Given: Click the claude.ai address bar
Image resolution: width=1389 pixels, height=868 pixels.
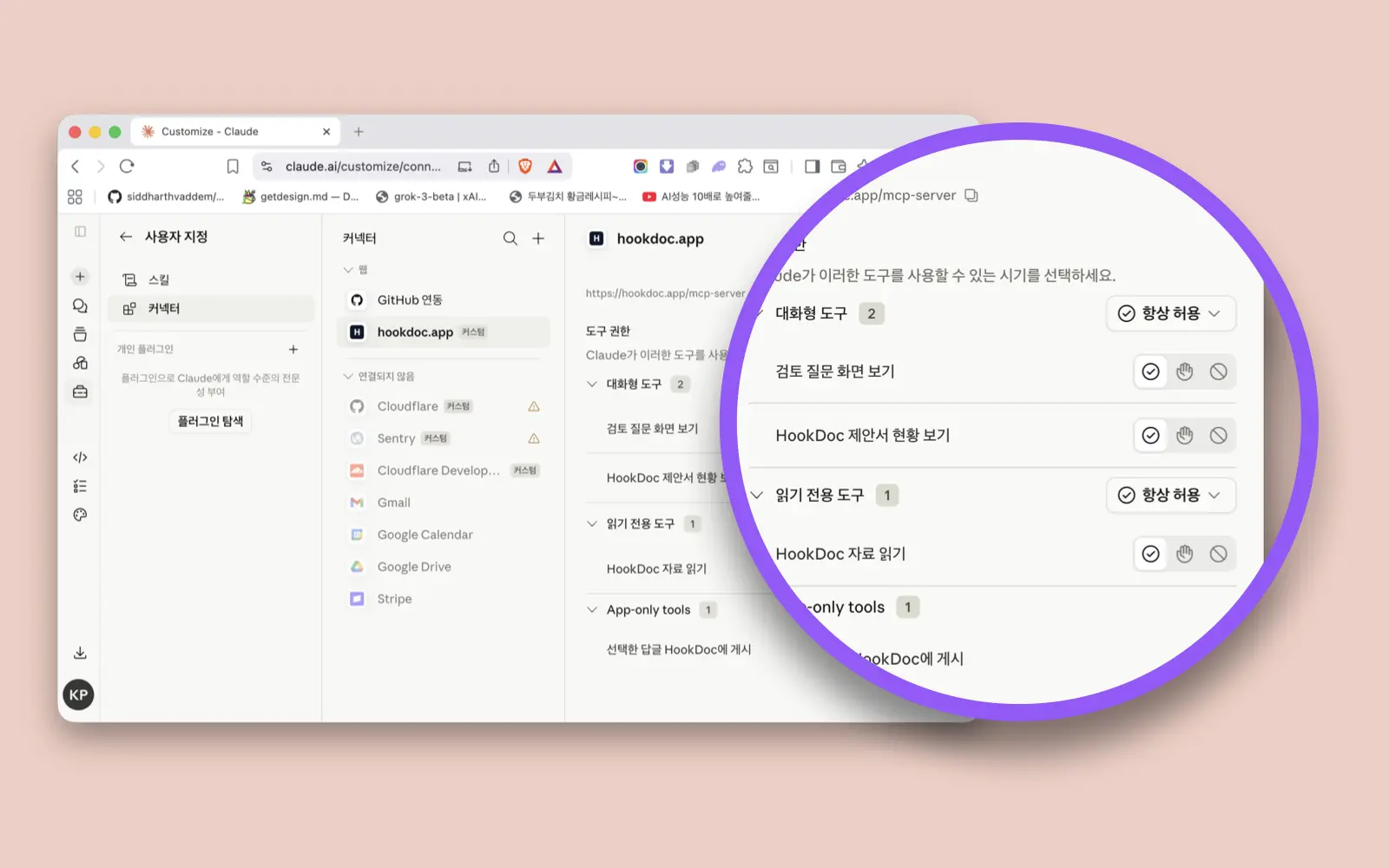Looking at the screenshot, I should pyautogui.click(x=363, y=166).
